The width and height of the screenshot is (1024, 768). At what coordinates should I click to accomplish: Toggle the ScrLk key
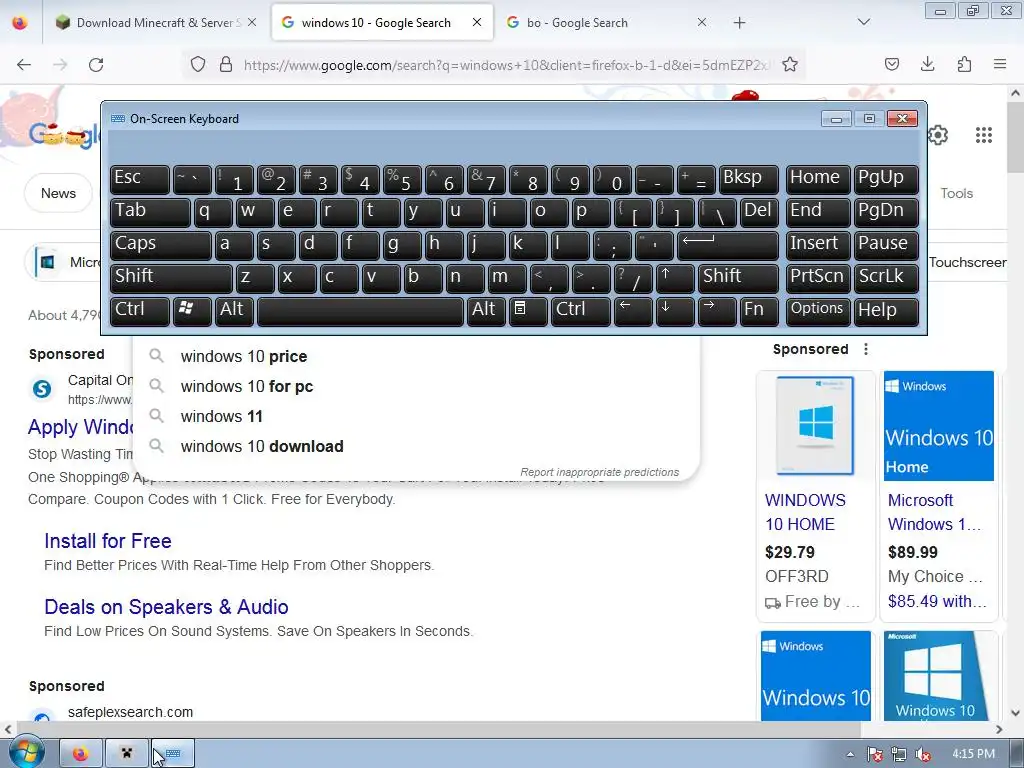pos(886,277)
